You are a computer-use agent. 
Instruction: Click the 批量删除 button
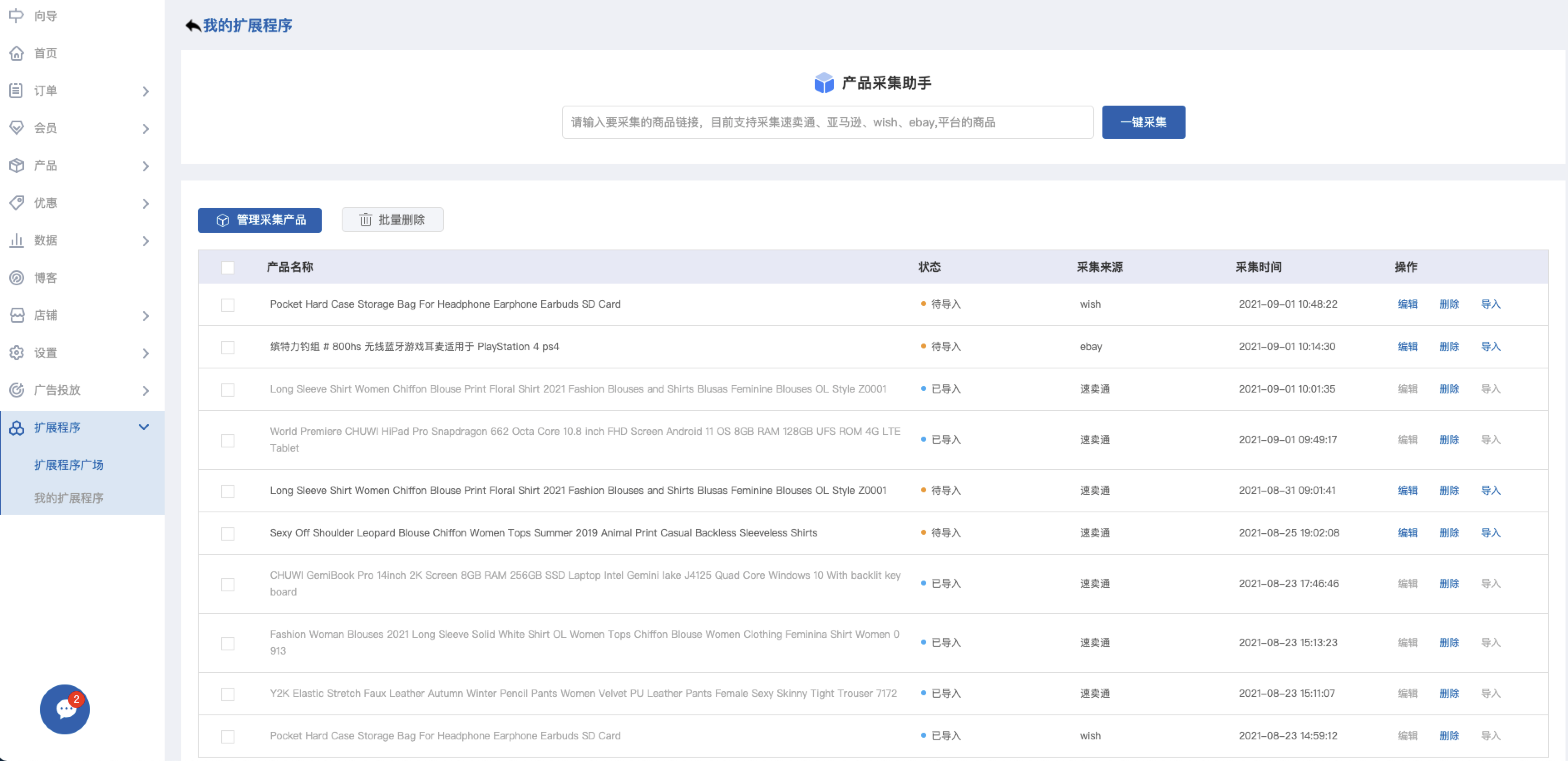(x=392, y=220)
